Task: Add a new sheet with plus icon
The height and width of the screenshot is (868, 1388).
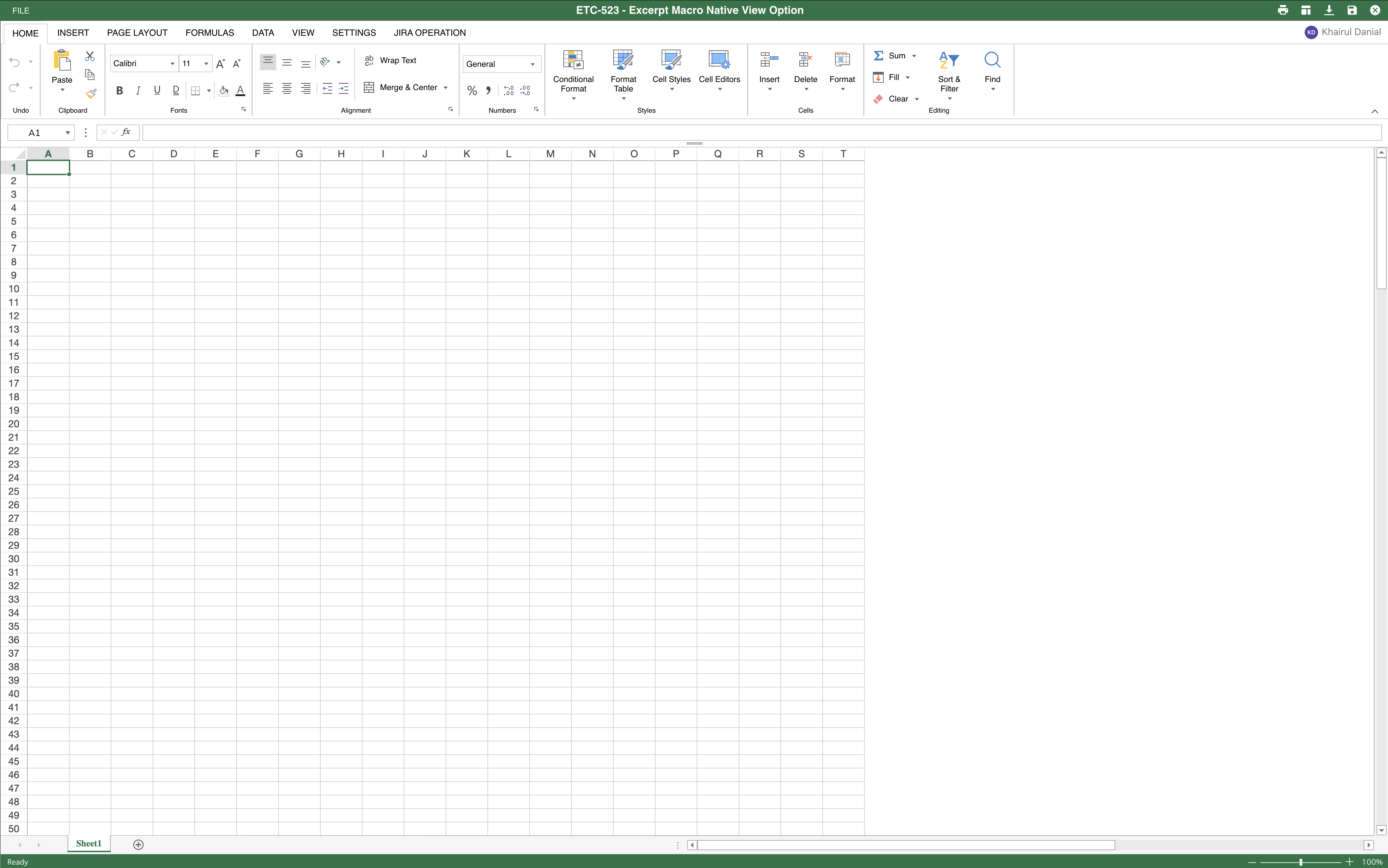Action: tap(138, 844)
